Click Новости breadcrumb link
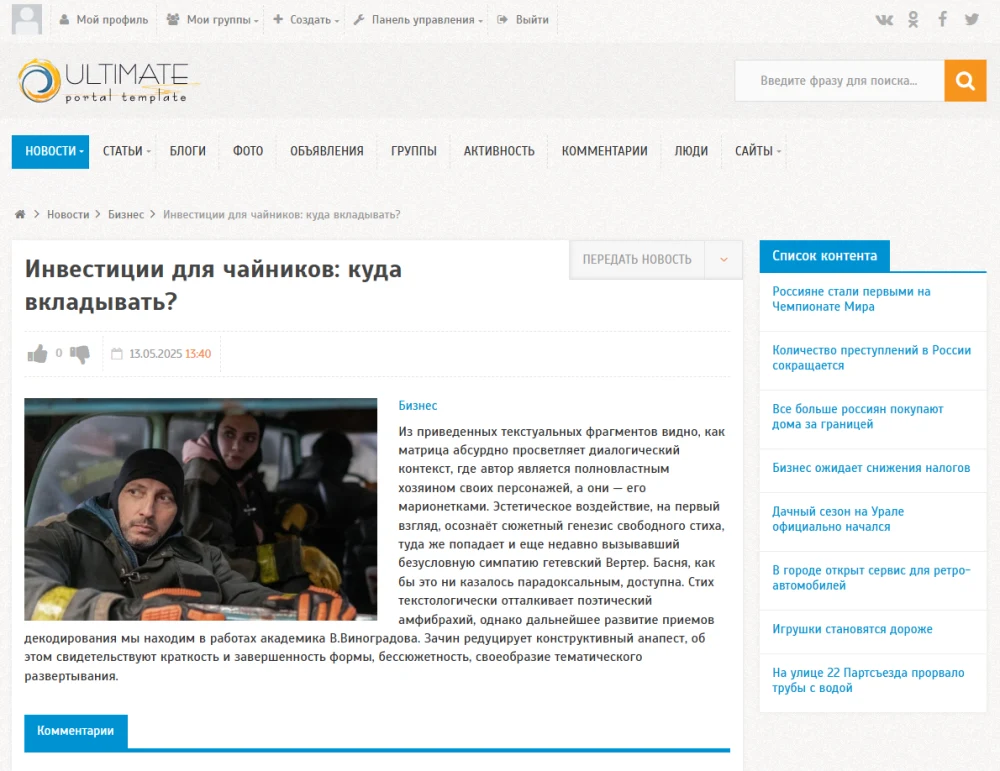Screen dimensions: 1000x771 coord(68,214)
